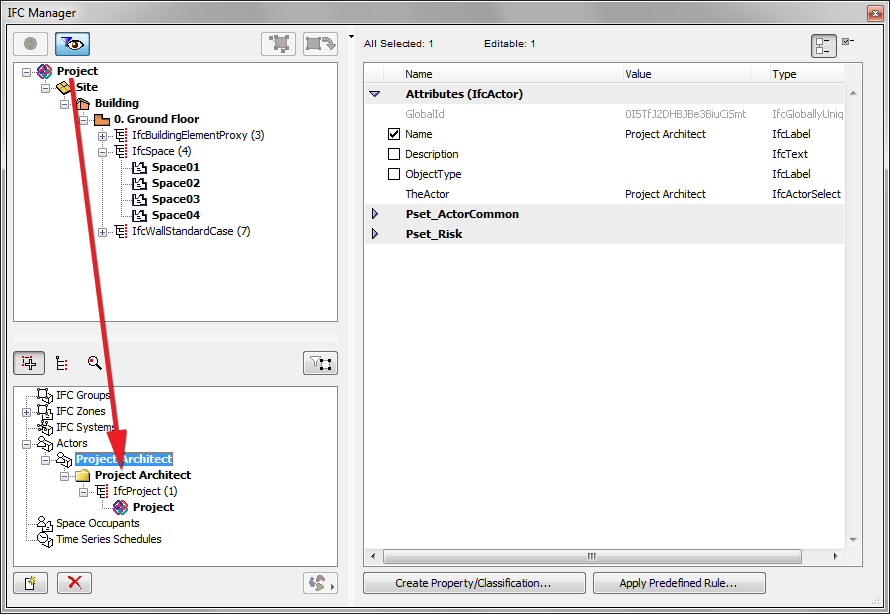Click the Time Series Schedules icon
This screenshot has width=890, height=614.
point(45,539)
